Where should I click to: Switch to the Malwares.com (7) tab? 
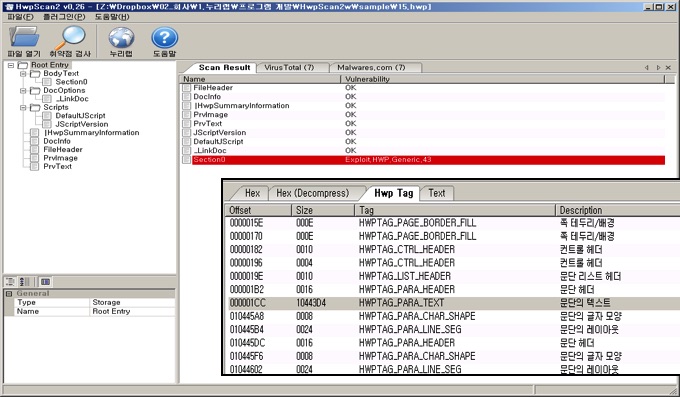(371, 68)
